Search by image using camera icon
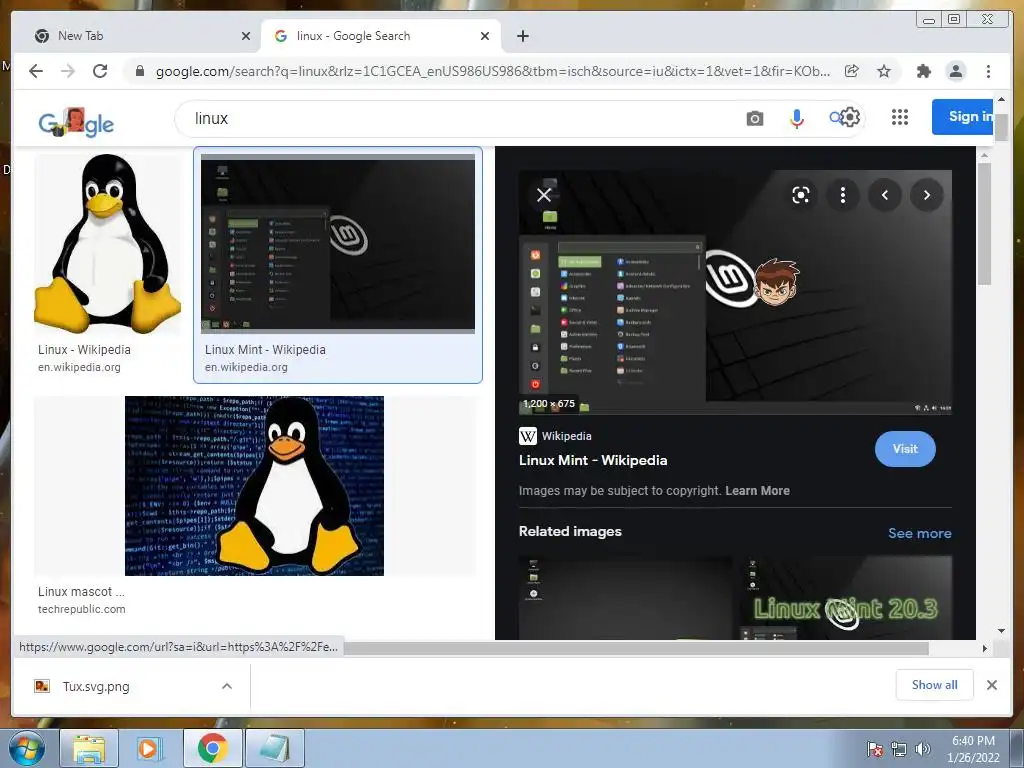The height and width of the screenshot is (768, 1024). (x=755, y=118)
